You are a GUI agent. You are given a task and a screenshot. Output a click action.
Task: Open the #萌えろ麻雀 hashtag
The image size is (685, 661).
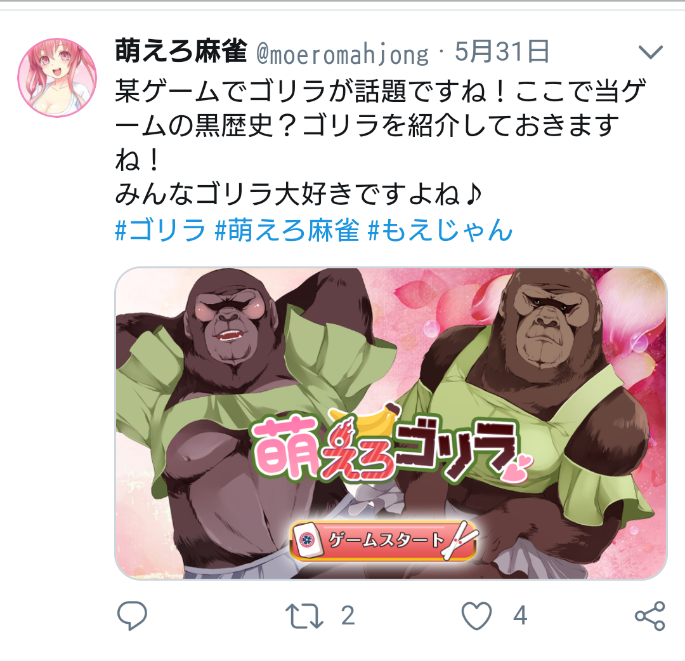287,230
